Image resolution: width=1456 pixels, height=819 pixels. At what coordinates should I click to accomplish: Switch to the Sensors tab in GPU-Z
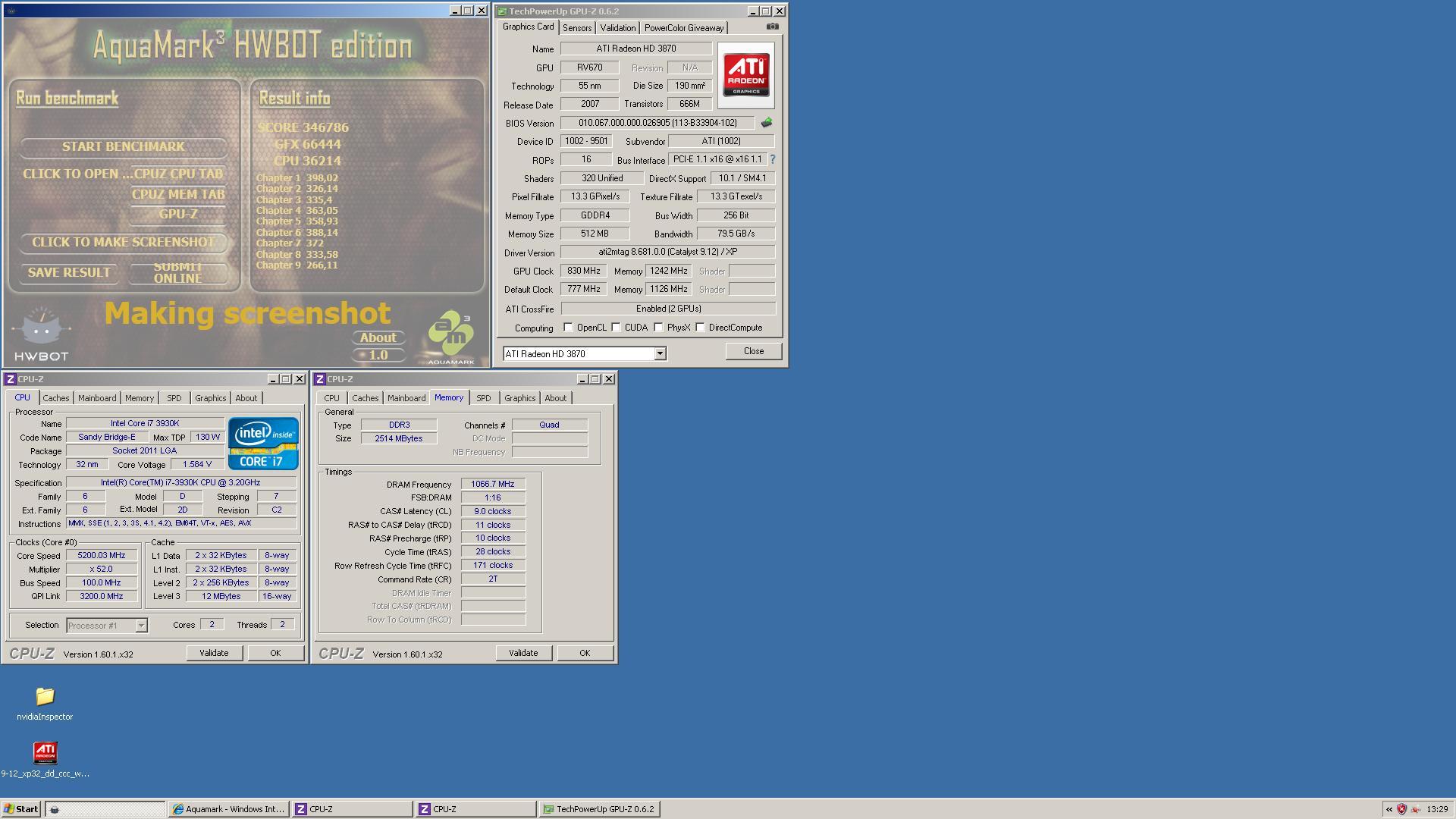click(577, 28)
